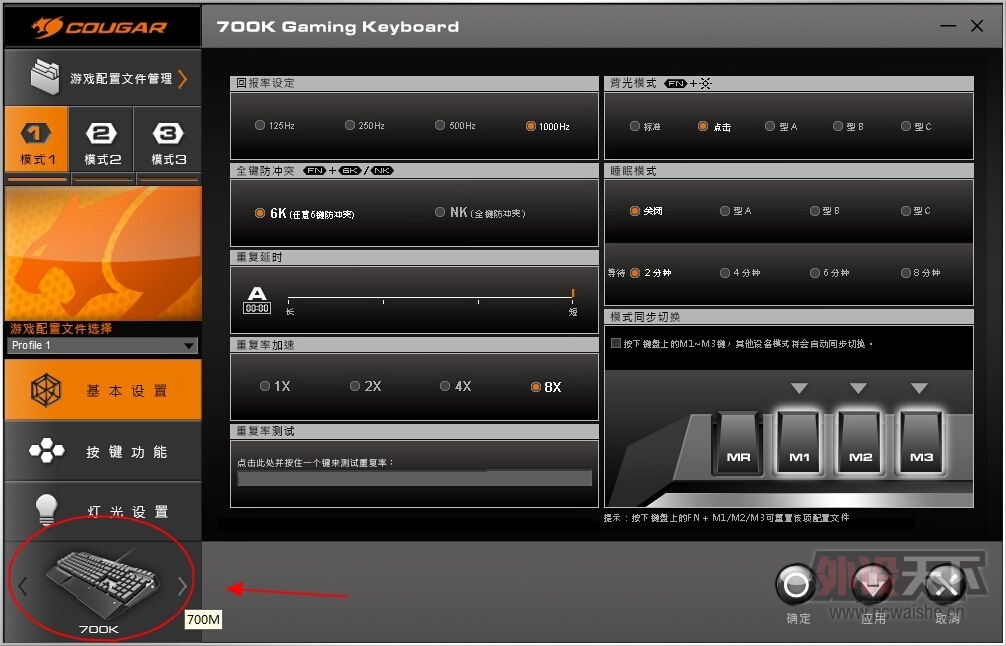The image size is (1006, 646).
Task: Click the triangle above M3 key
Action: tap(919, 388)
